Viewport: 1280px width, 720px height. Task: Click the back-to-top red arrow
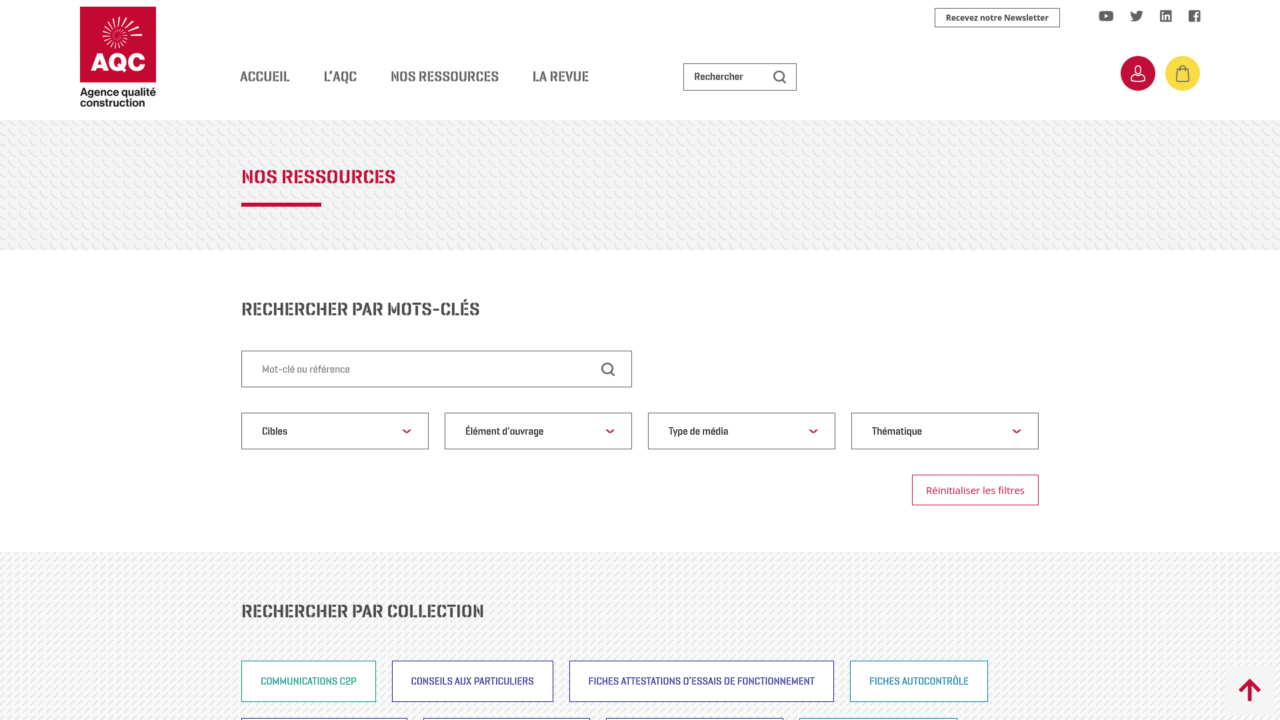point(1250,689)
